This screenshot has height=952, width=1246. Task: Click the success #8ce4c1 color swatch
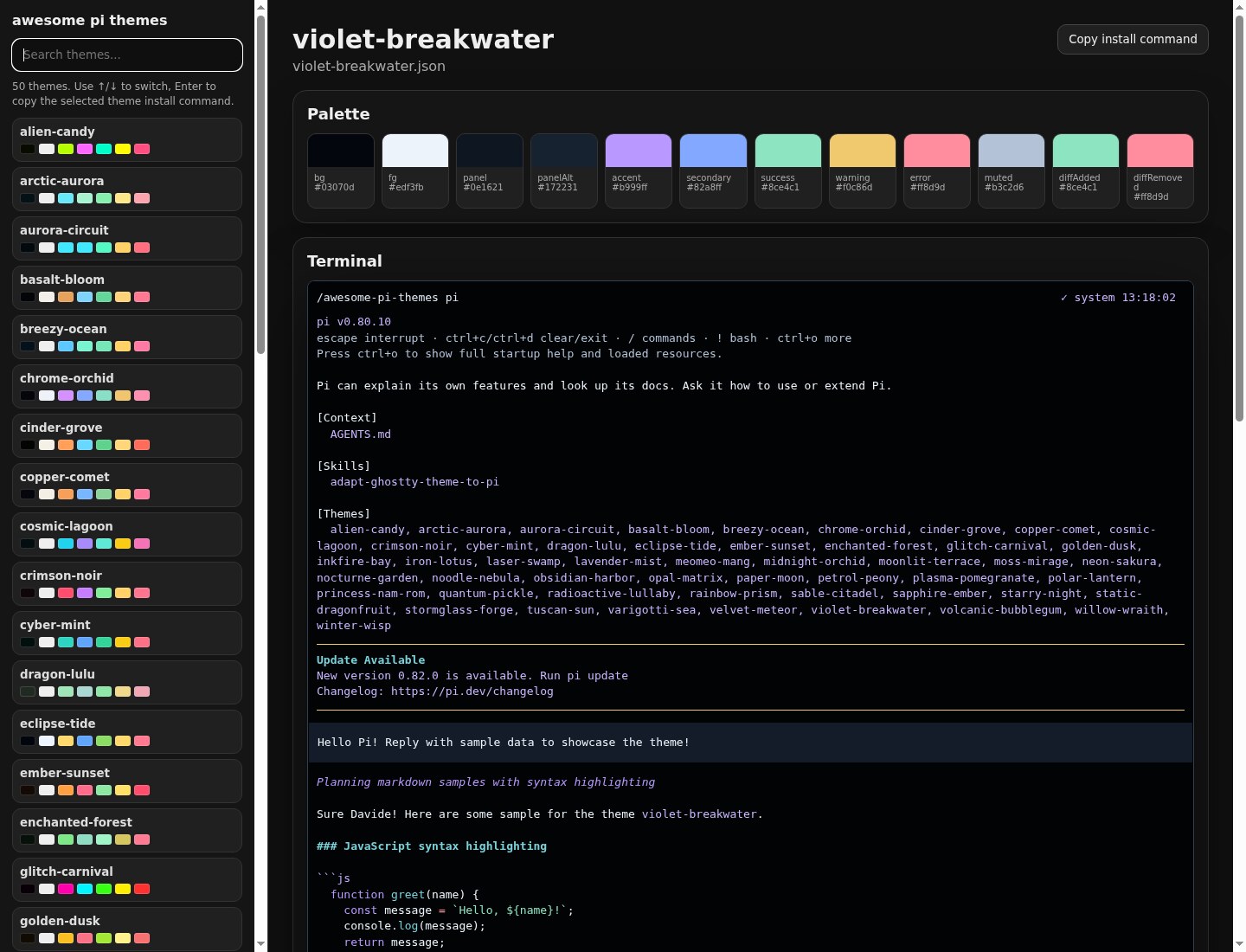(787, 170)
